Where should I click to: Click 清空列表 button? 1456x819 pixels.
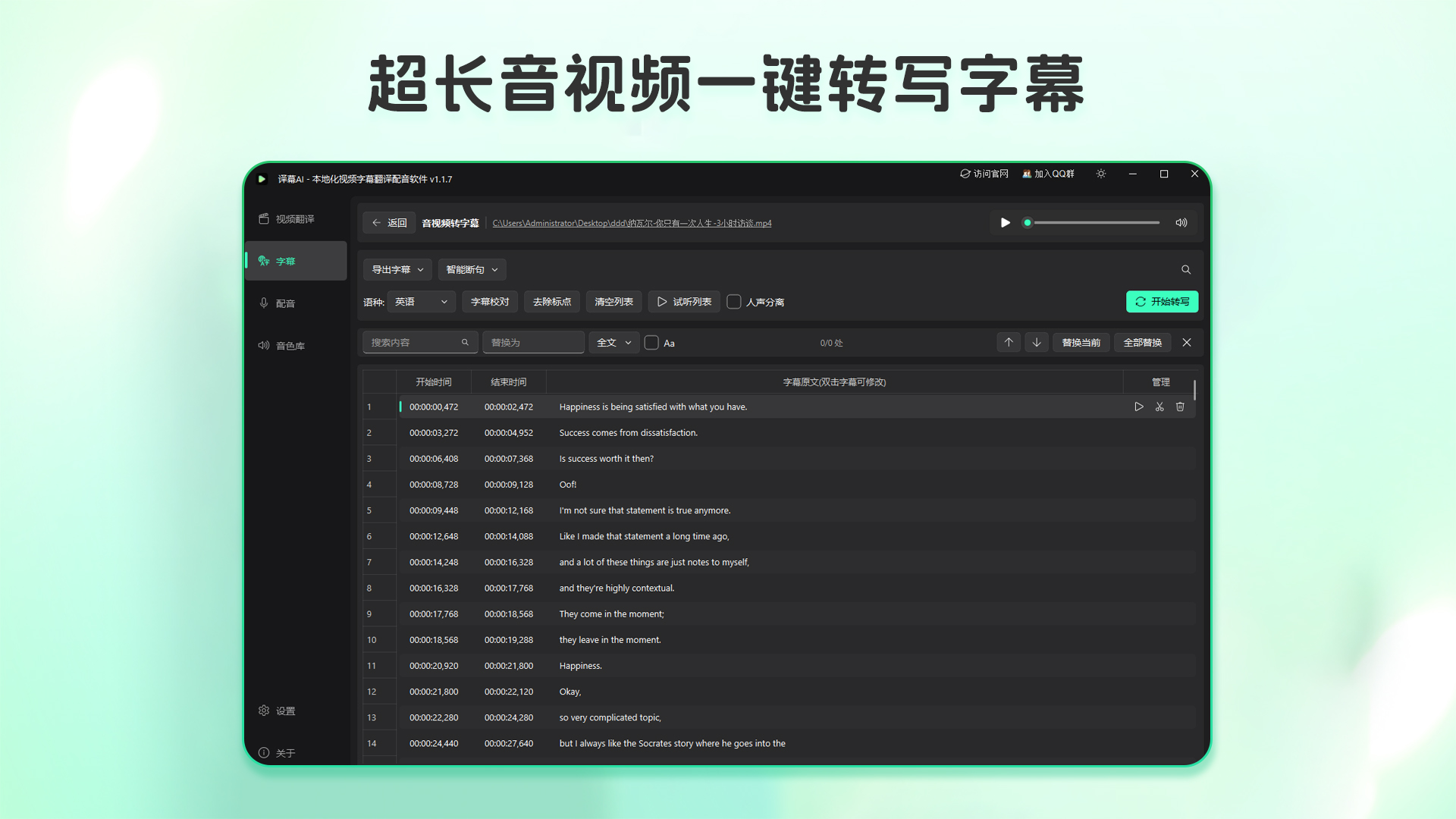614,302
